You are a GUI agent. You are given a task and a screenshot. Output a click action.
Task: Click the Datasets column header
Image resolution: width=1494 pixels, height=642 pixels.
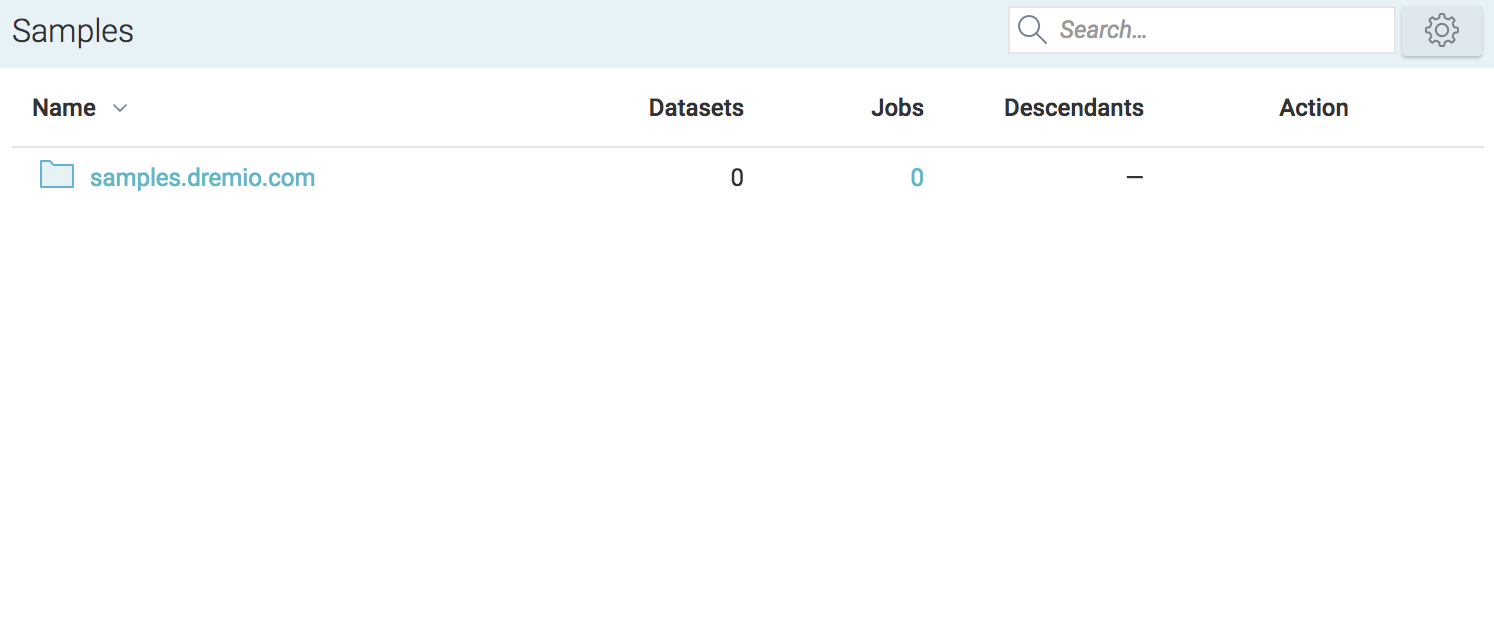pyautogui.click(x=696, y=108)
